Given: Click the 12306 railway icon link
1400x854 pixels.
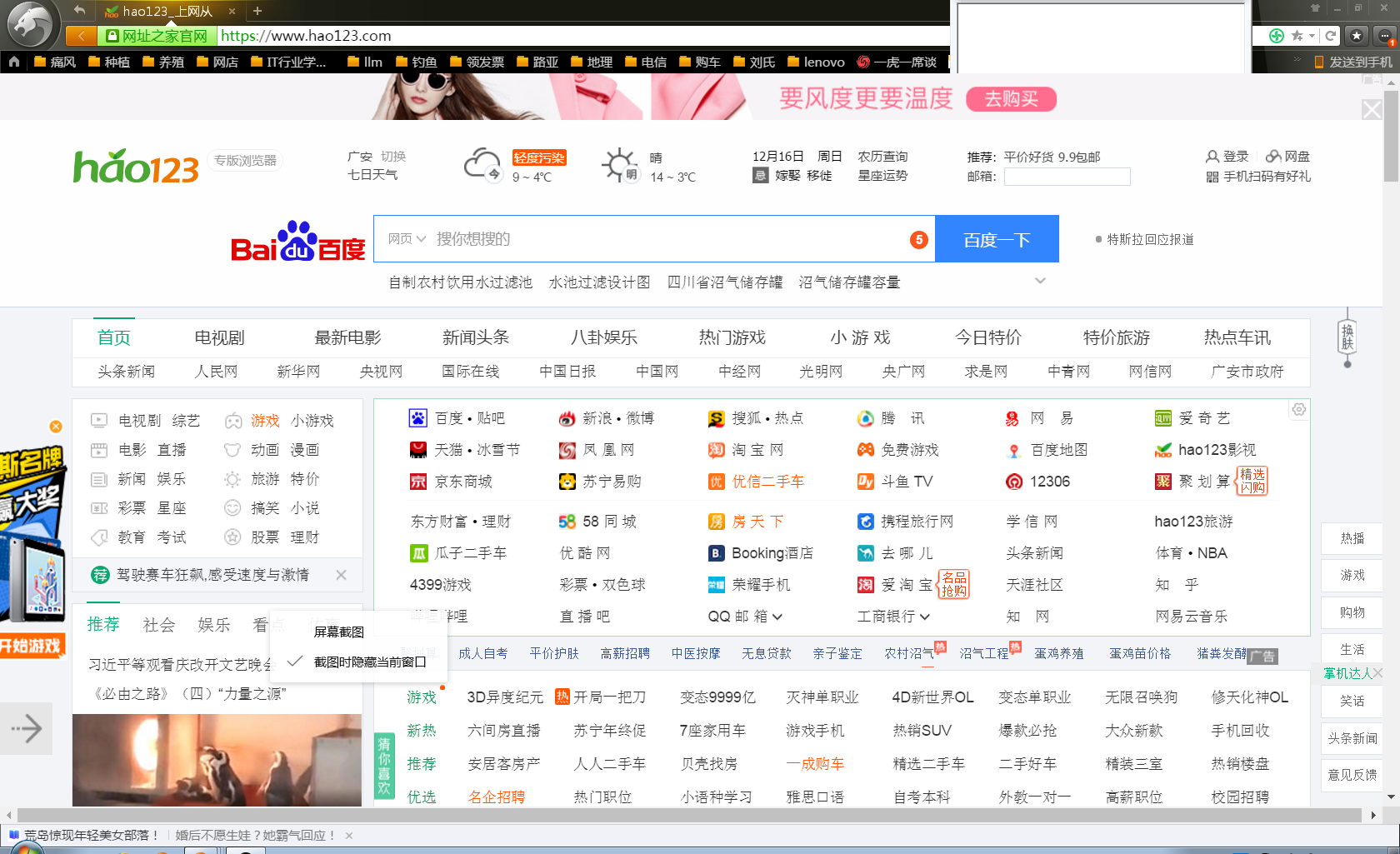Looking at the screenshot, I should pos(1014,482).
